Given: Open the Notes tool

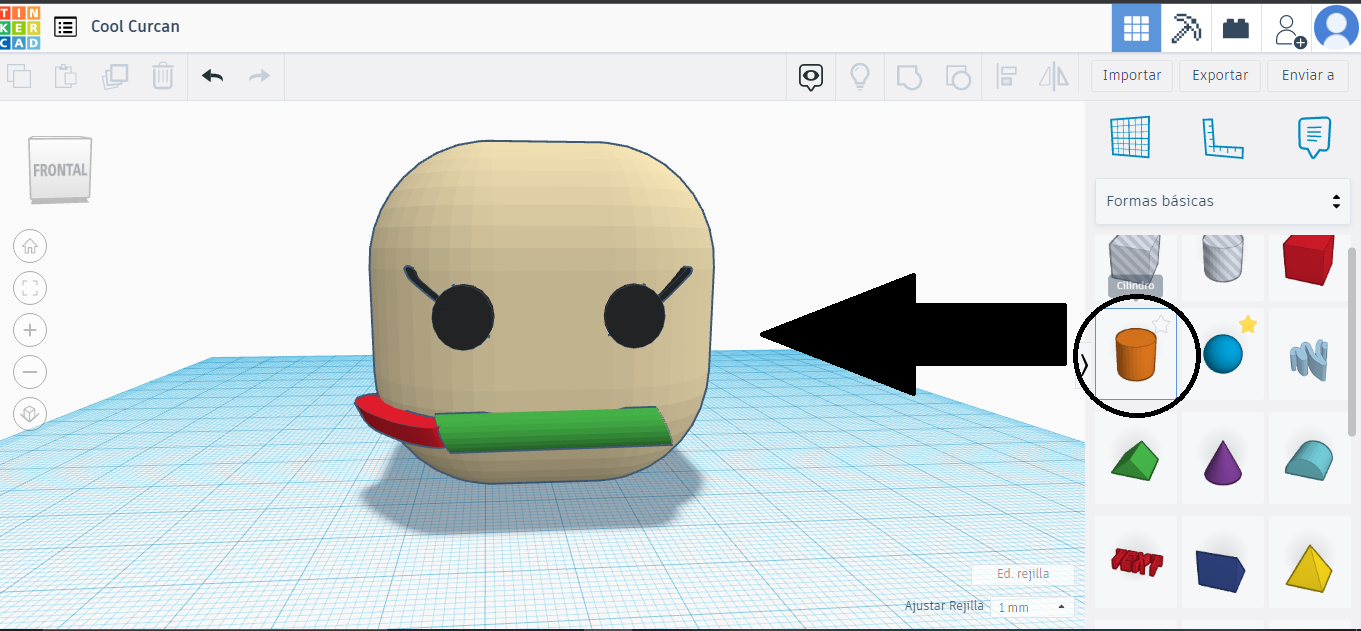Looking at the screenshot, I should 1314,138.
